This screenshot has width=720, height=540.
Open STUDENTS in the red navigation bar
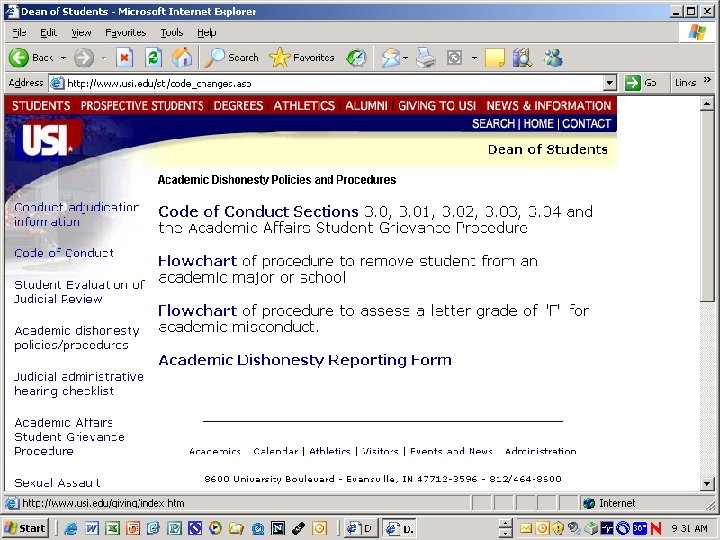(41, 106)
